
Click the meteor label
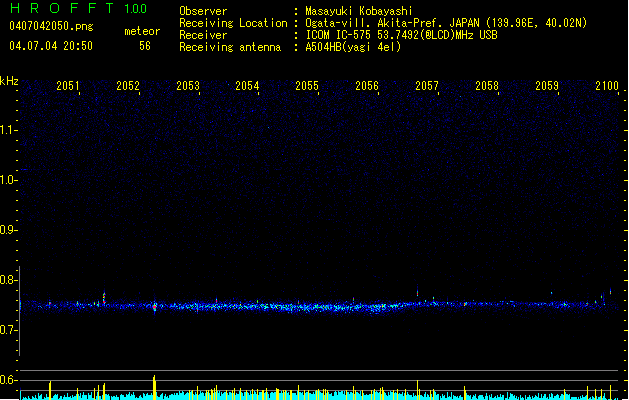pyautogui.click(x=142, y=31)
